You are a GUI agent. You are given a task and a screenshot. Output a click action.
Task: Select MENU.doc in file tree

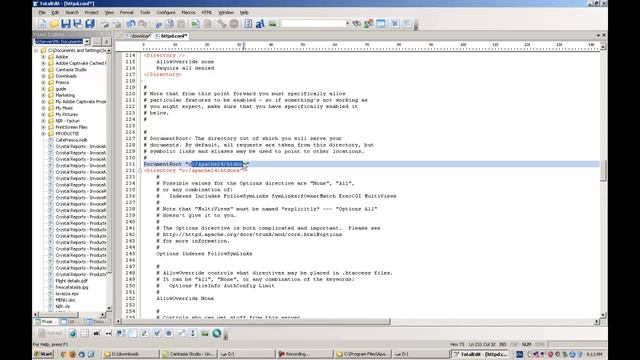click(65, 300)
